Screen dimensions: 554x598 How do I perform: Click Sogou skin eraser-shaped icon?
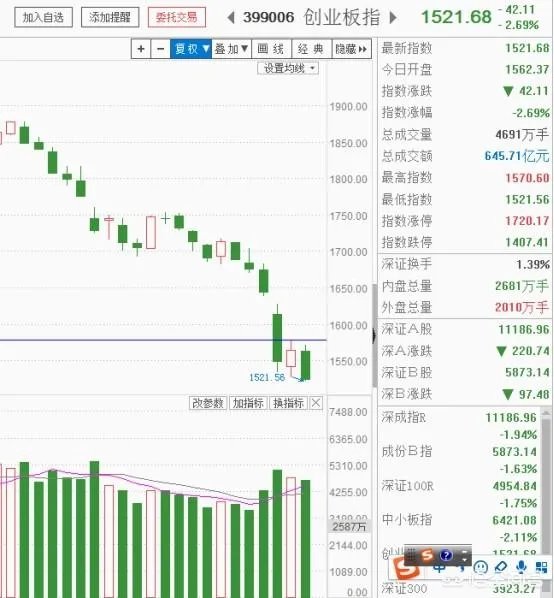pyautogui.click(x=500, y=567)
